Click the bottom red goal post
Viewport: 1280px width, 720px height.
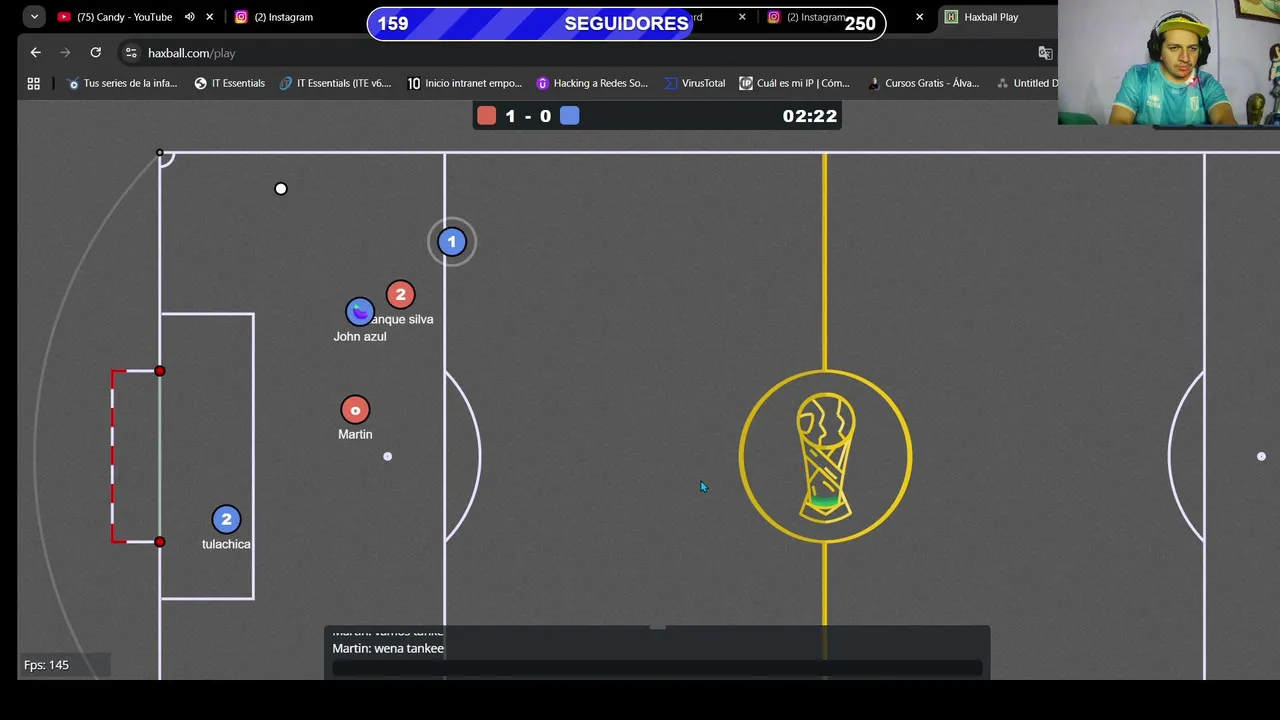point(160,542)
